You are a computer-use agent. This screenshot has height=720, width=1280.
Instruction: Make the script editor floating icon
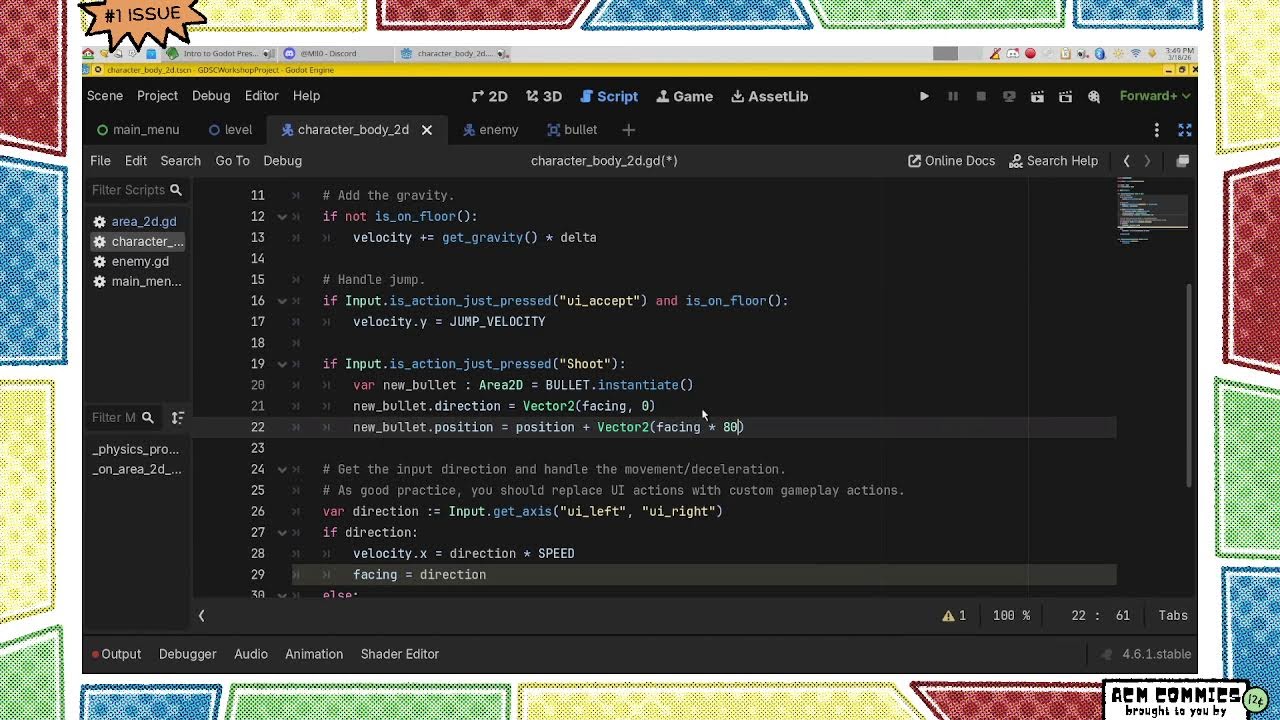point(1182,160)
